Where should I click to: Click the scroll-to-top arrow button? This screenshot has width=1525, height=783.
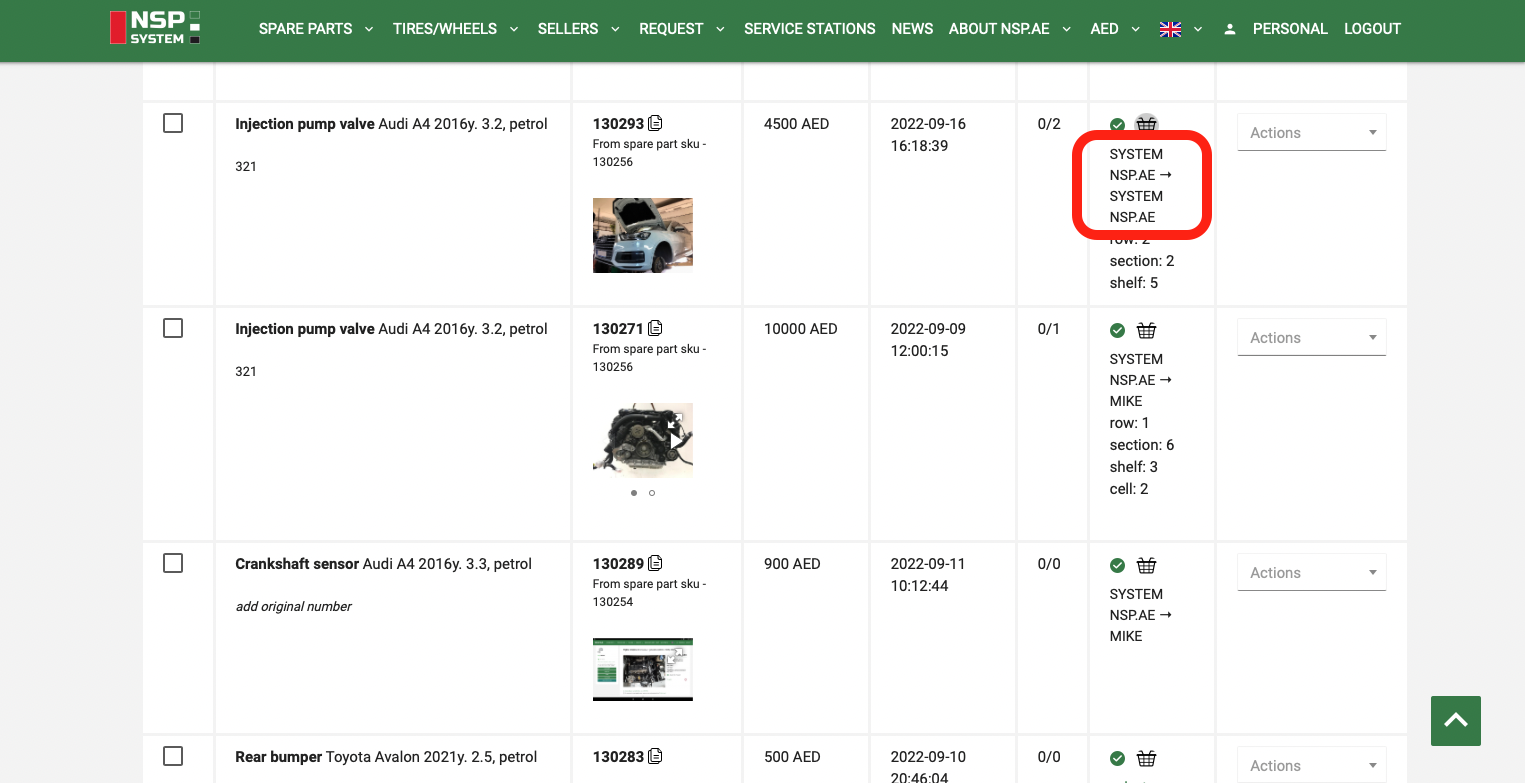pos(1455,720)
